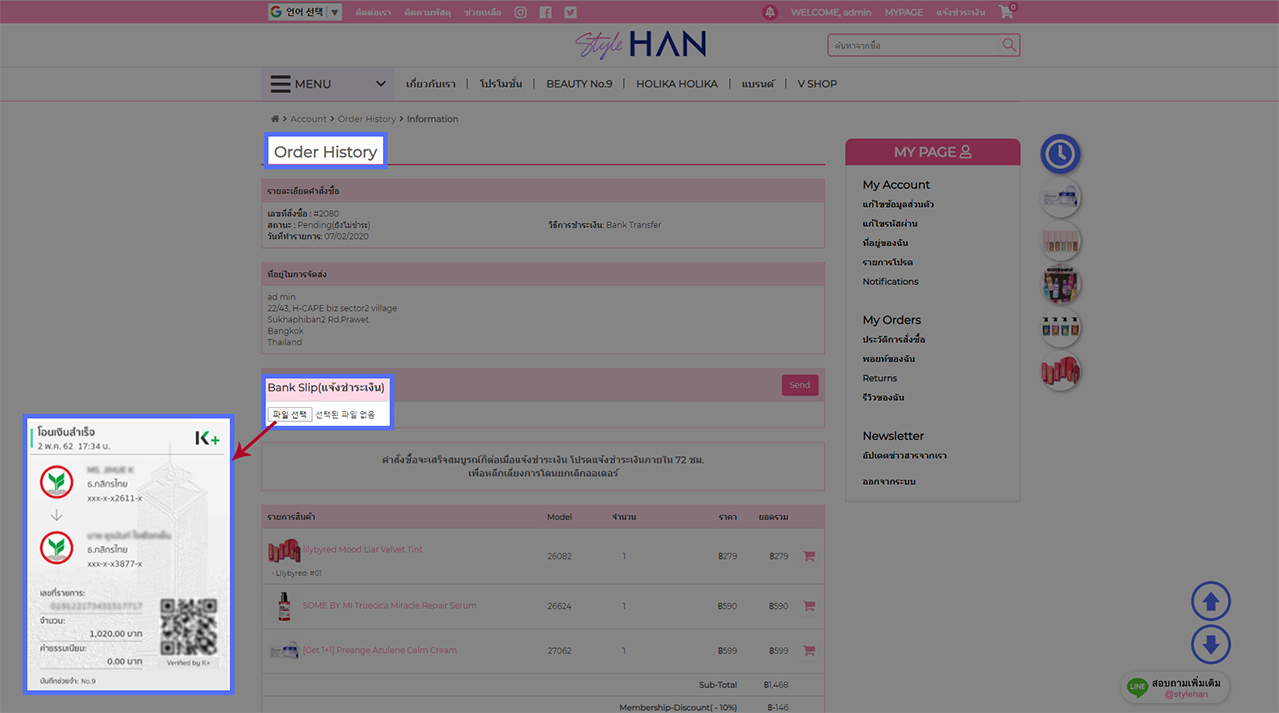
Task: Reorder Preange Azulene Calm Cream cart icon
Action: coord(809,651)
